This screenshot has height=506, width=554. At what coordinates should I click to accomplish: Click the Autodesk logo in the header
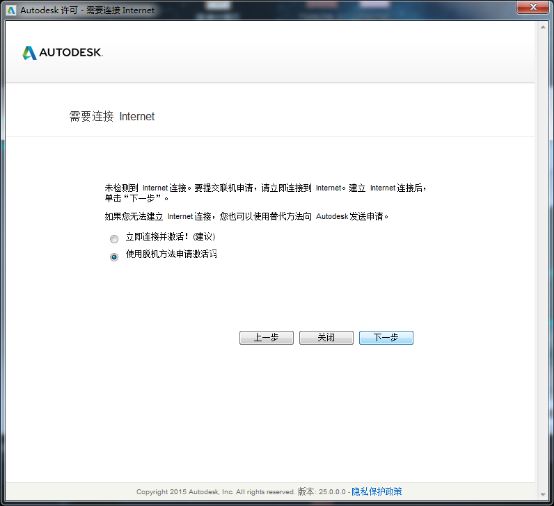click(x=63, y=53)
